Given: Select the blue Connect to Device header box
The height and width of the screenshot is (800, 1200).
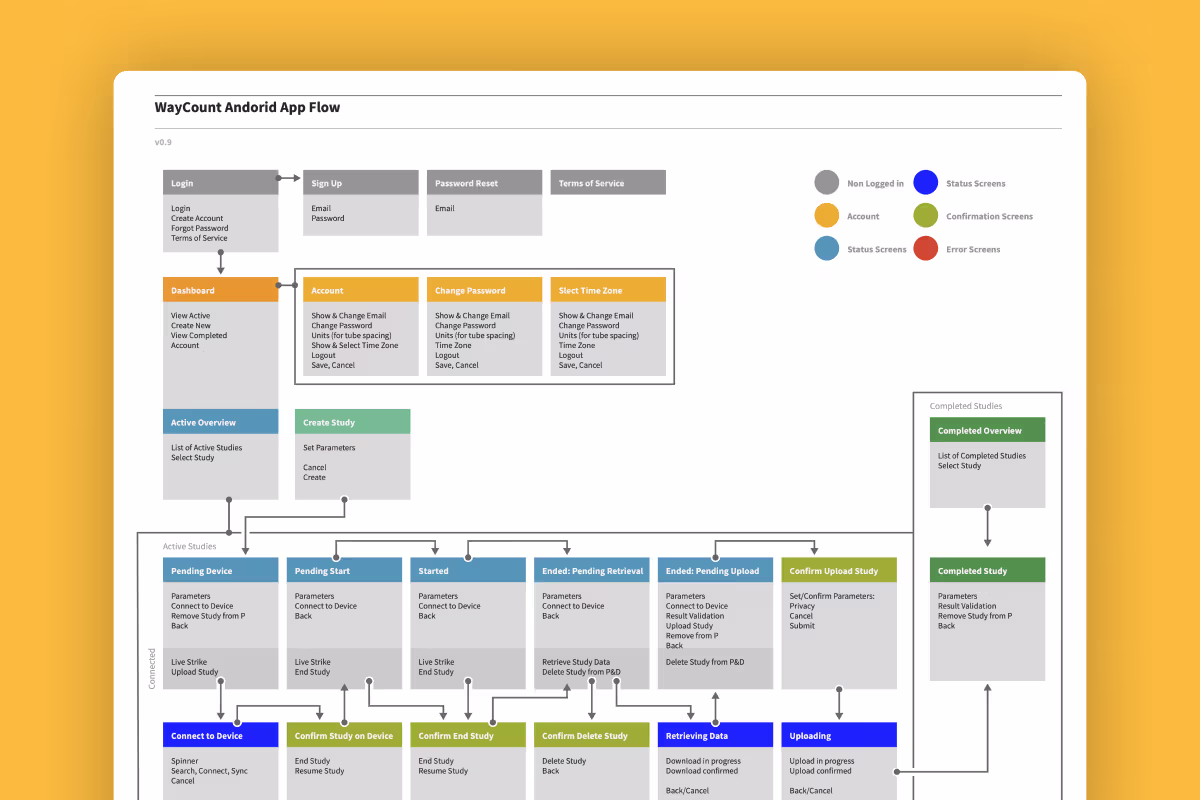Looking at the screenshot, I should point(221,735).
